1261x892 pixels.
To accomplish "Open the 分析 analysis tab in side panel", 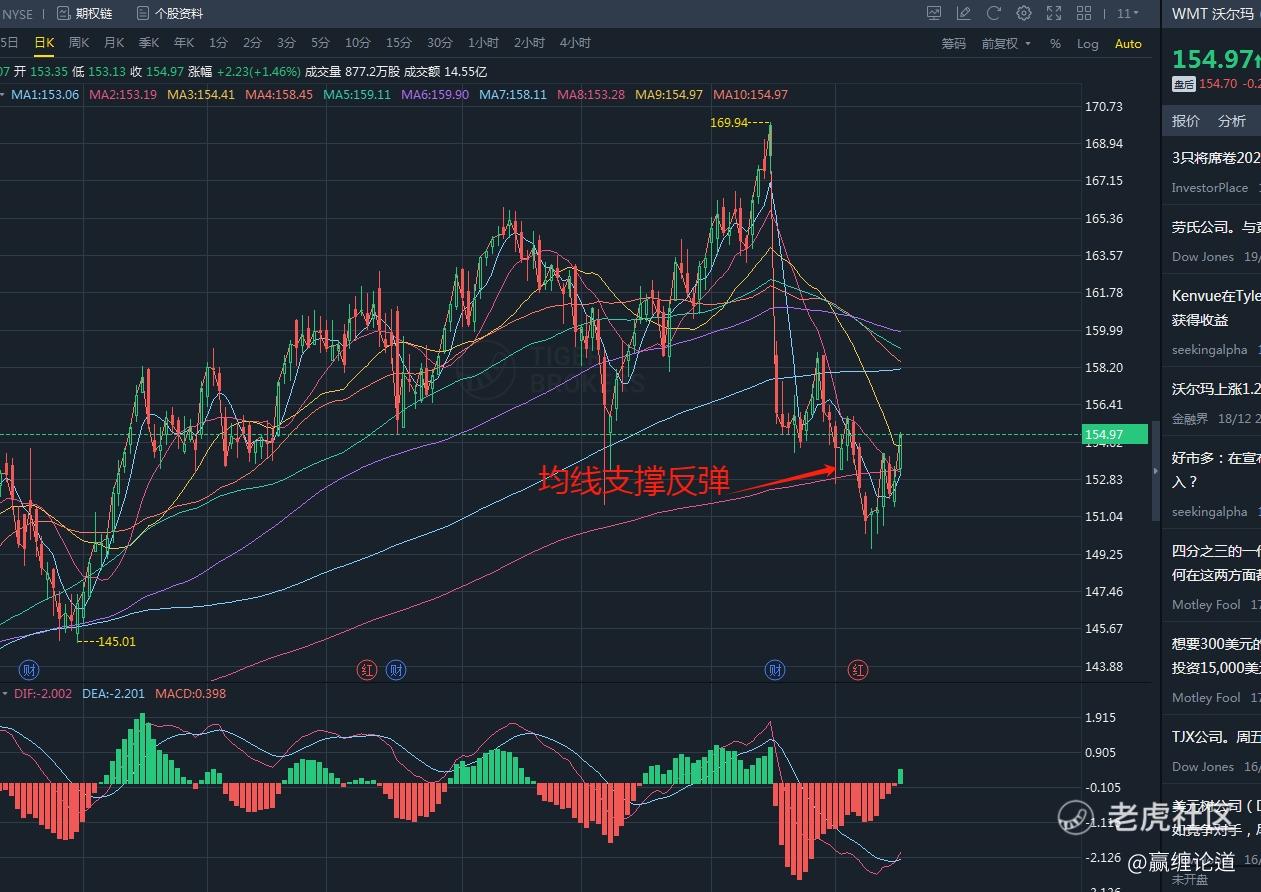I will [1232, 121].
